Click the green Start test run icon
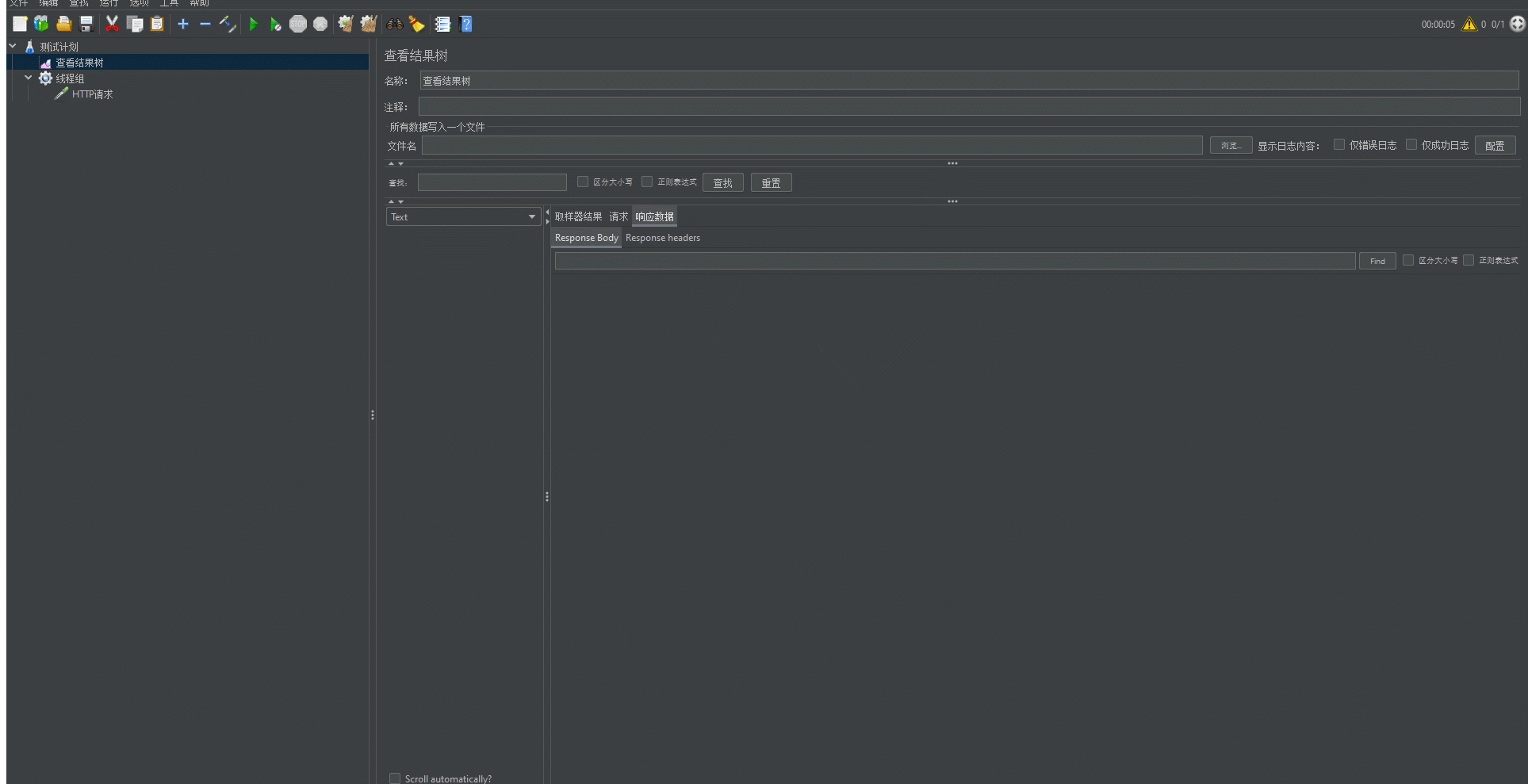Screen dimensions: 1528x784 253,25
